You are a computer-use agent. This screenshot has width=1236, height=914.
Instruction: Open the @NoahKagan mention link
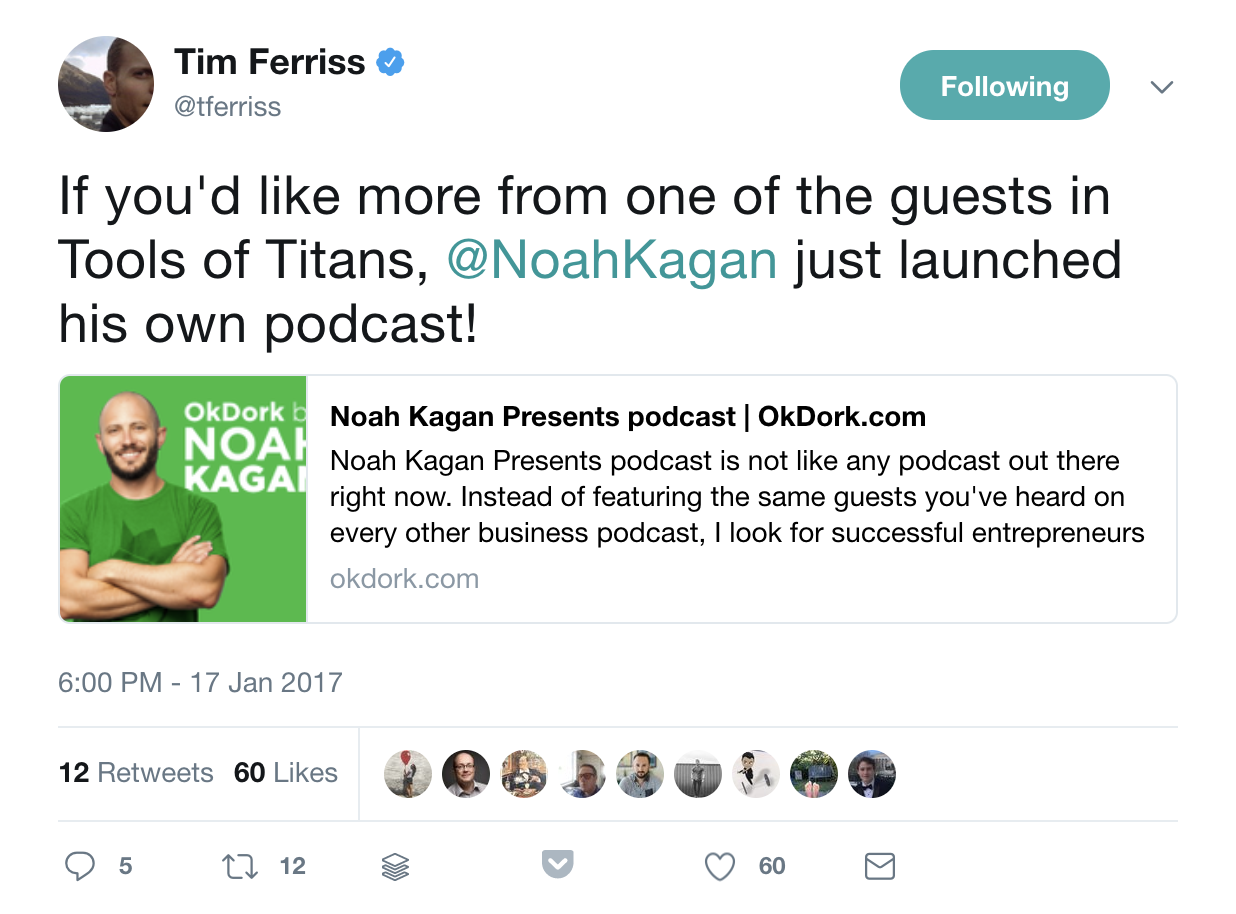pos(612,261)
